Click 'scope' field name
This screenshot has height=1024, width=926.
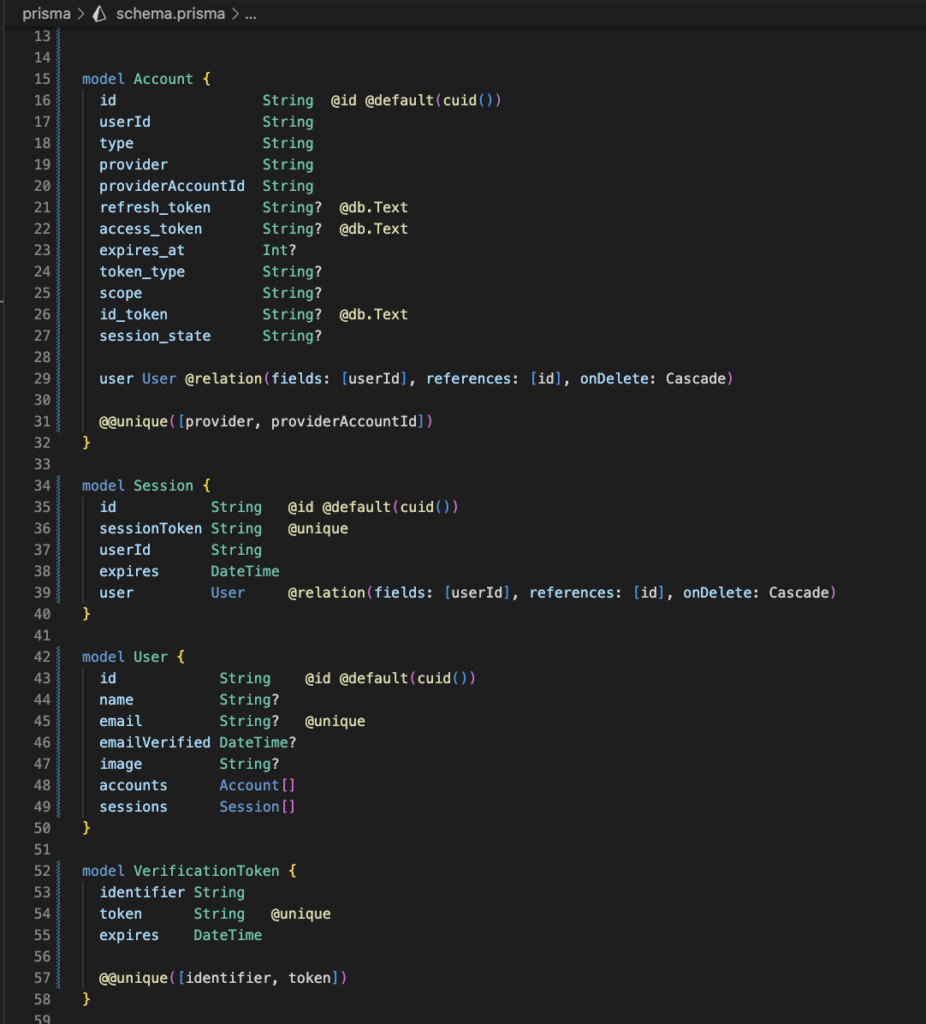120,293
